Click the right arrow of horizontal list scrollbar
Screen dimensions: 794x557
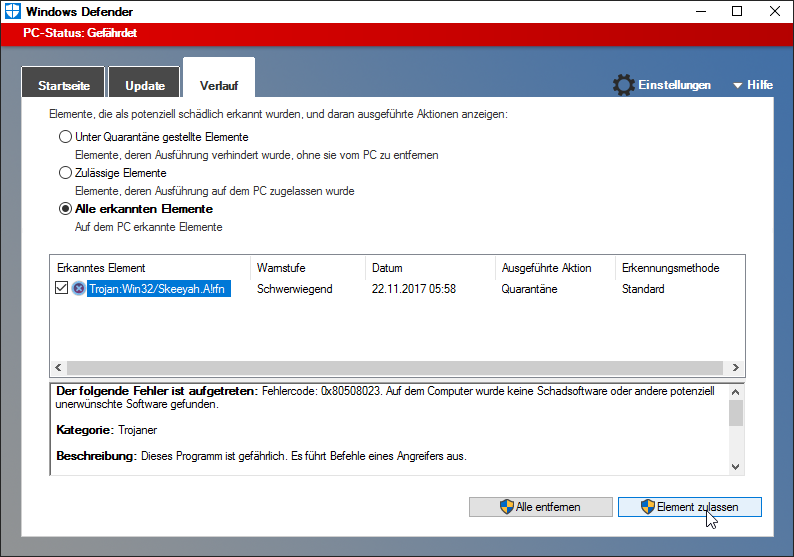pos(736,368)
